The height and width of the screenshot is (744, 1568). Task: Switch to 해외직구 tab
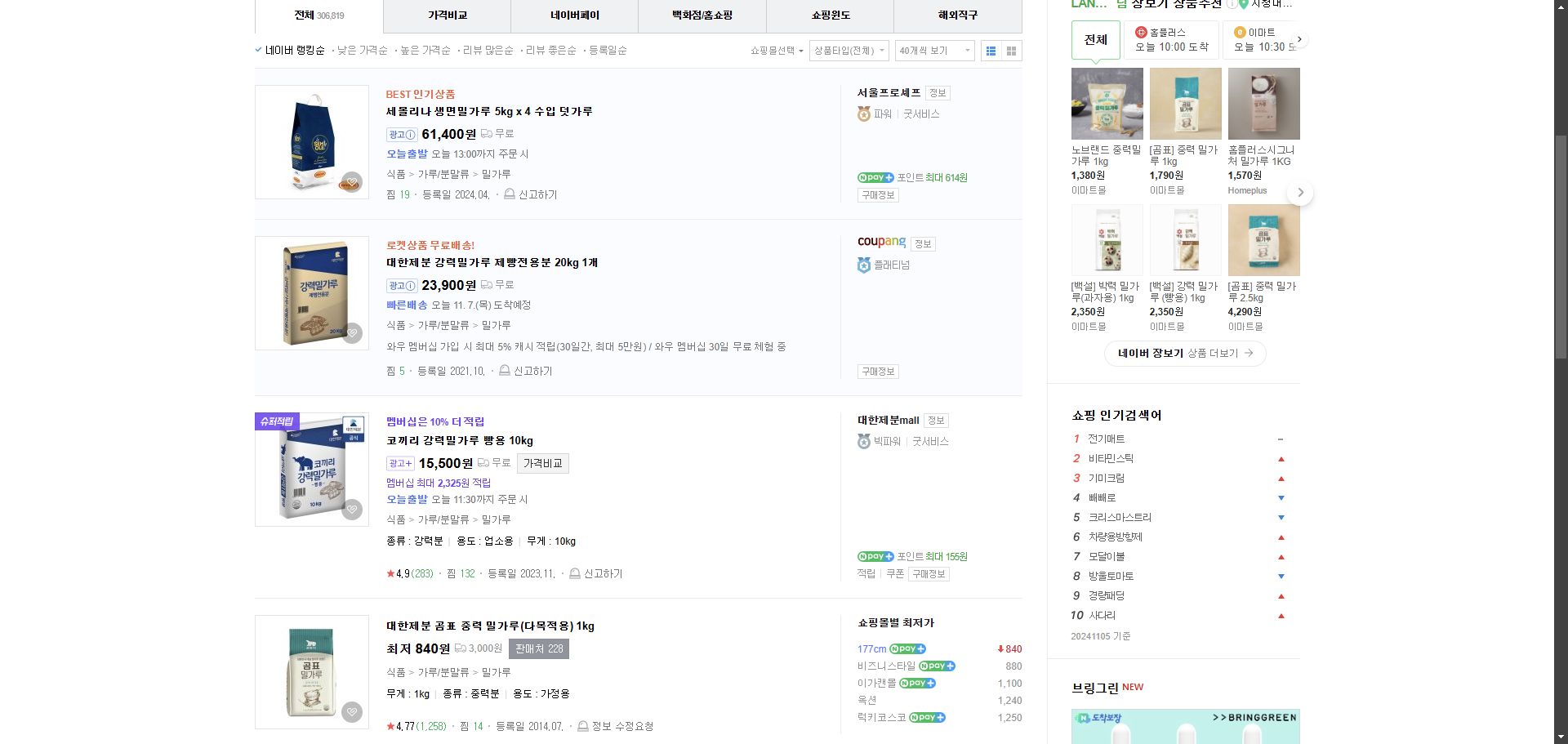coord(958,16)
